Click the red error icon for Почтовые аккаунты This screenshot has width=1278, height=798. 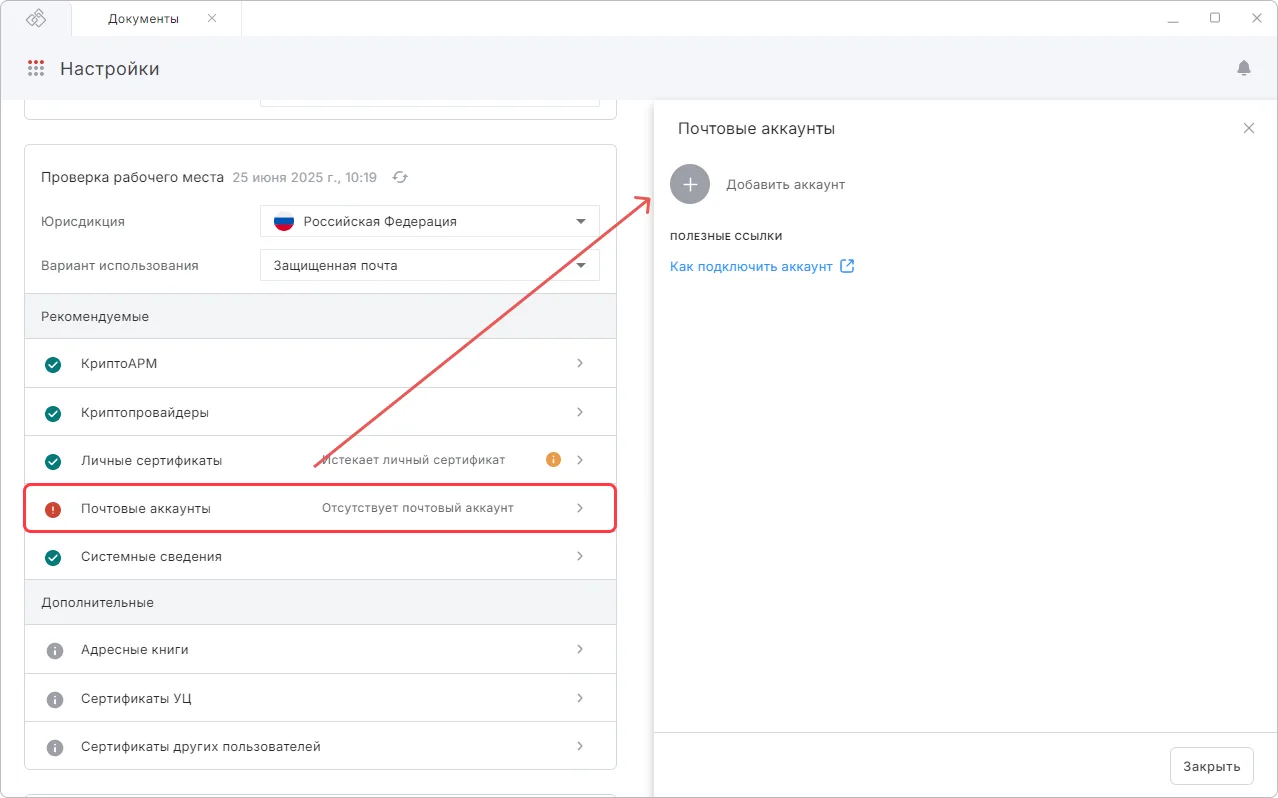coord(53,509)
